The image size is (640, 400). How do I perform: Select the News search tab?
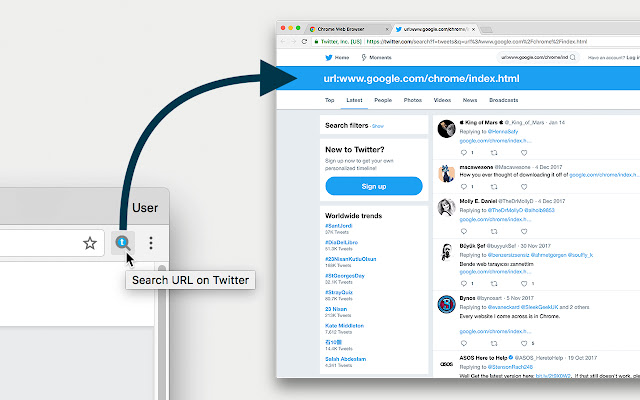tap(470, 100)
